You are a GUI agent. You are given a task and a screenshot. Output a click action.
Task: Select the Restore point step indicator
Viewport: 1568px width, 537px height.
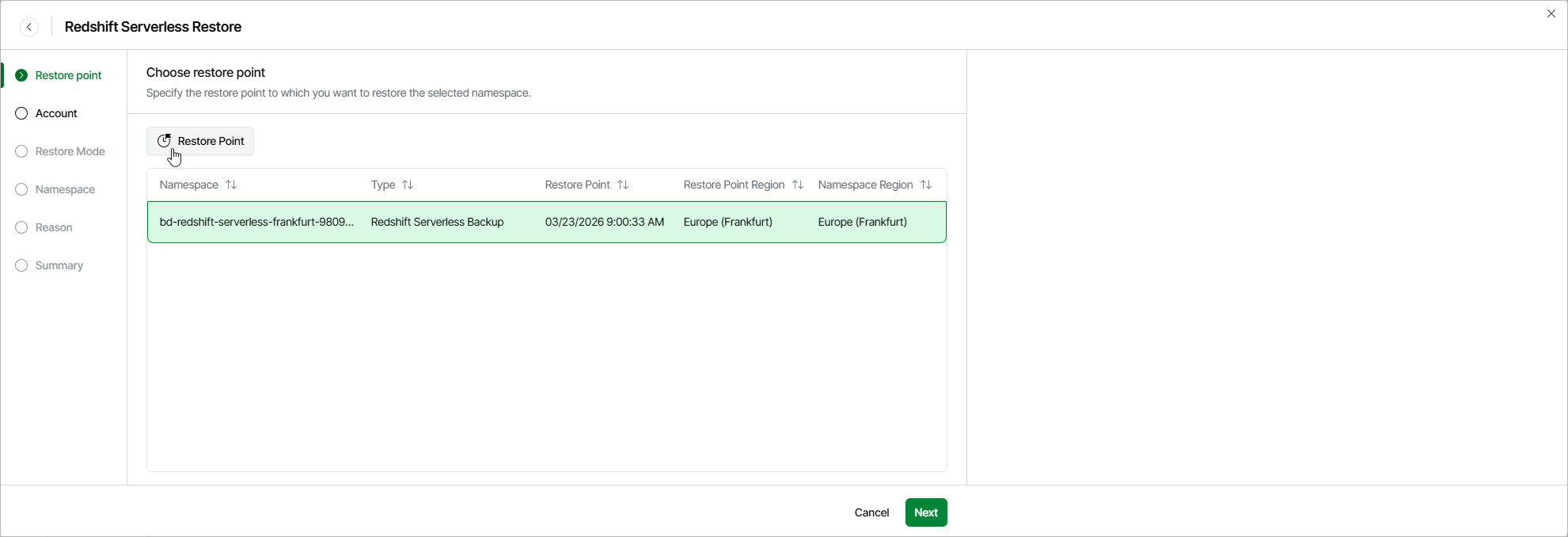point(21,75)
